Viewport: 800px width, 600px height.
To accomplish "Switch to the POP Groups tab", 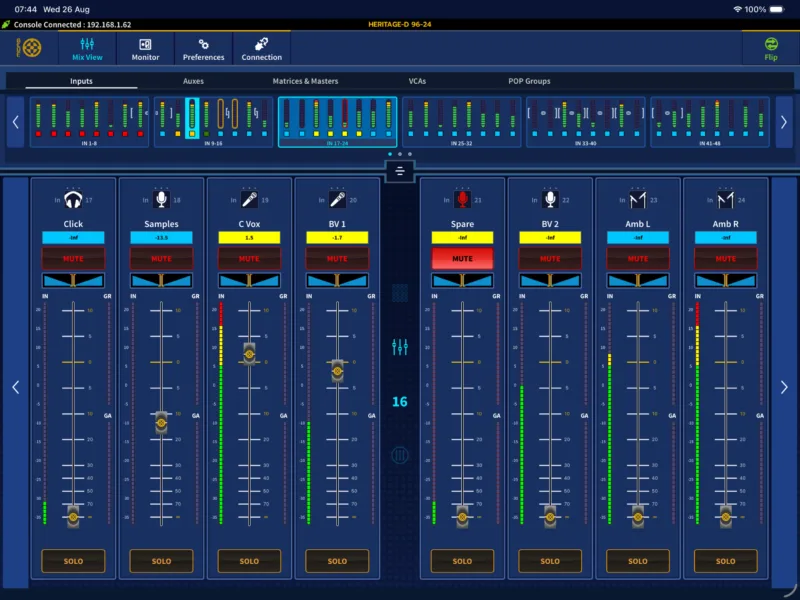I will pyautogui.click(x=529, y=81).
